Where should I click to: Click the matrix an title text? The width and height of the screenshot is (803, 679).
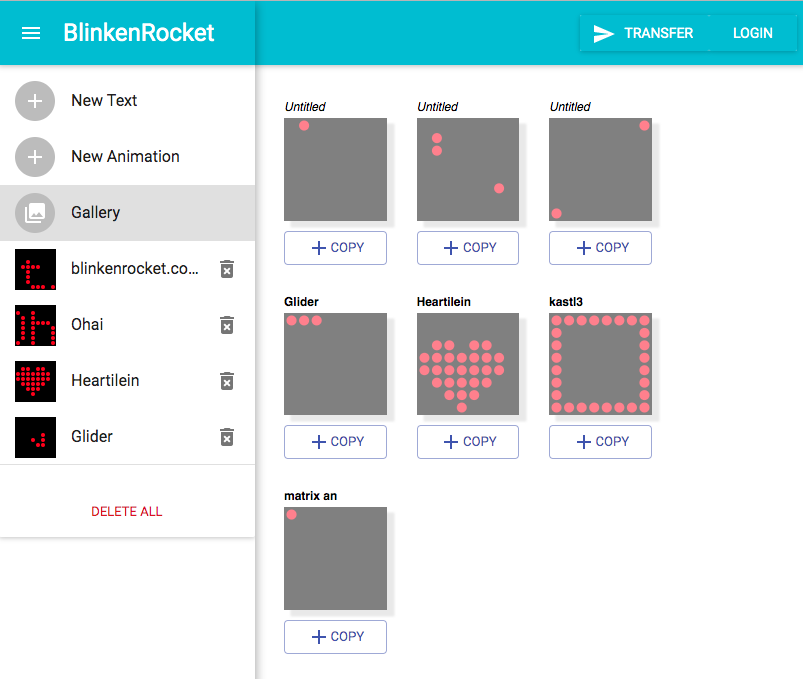coord(310,496)
